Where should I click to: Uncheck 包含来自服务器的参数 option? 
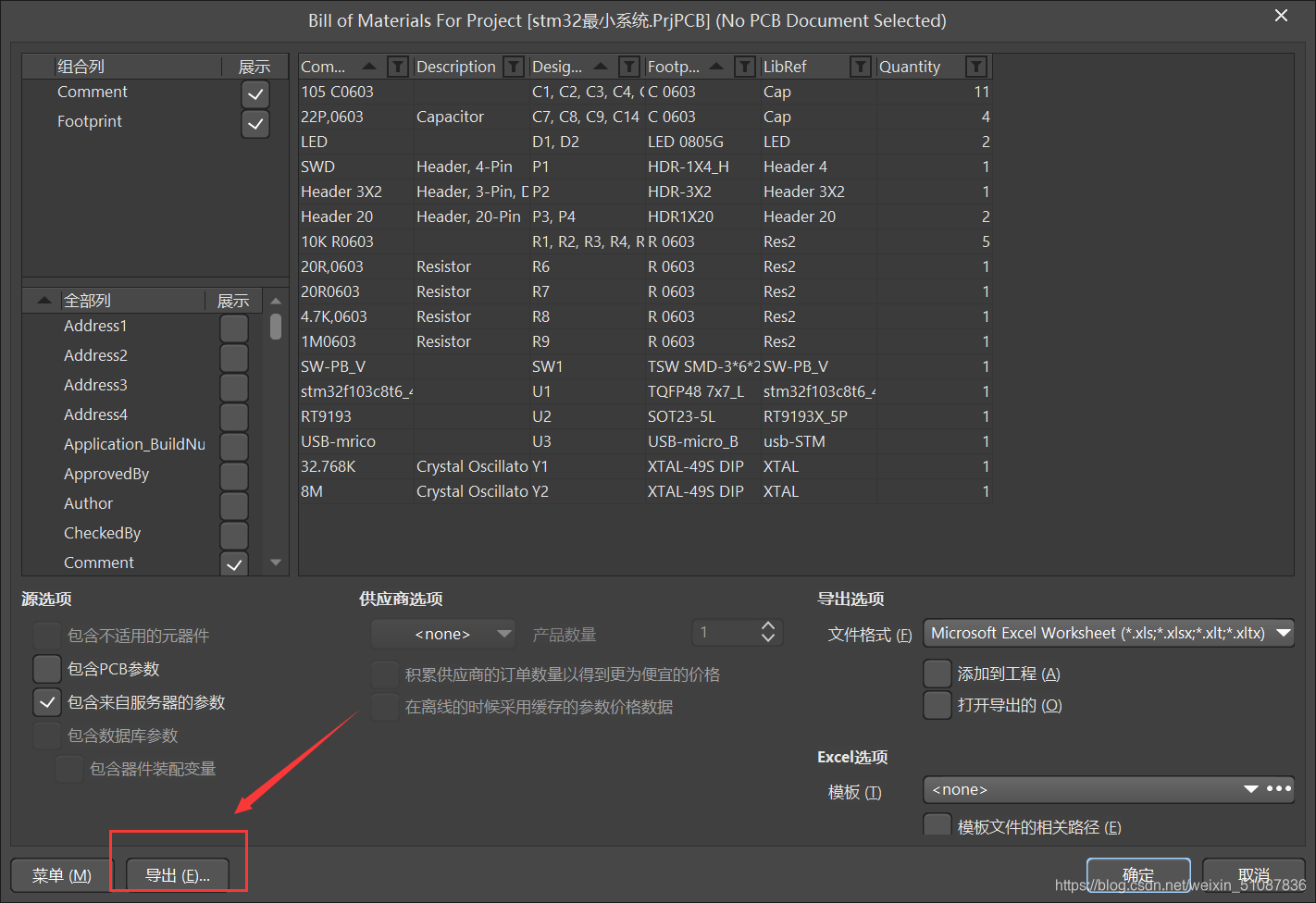click(47, 702)
